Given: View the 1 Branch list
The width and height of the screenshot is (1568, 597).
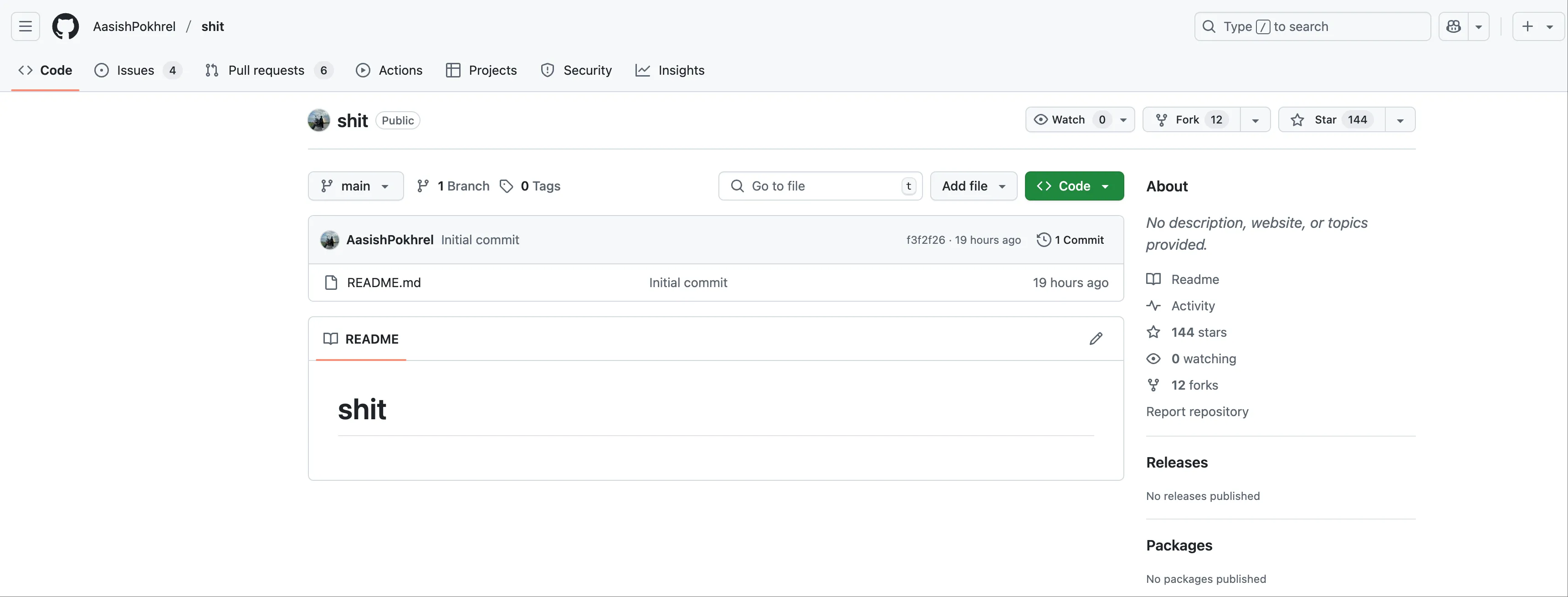Looking at the screenshot, I should pos(453,186).
